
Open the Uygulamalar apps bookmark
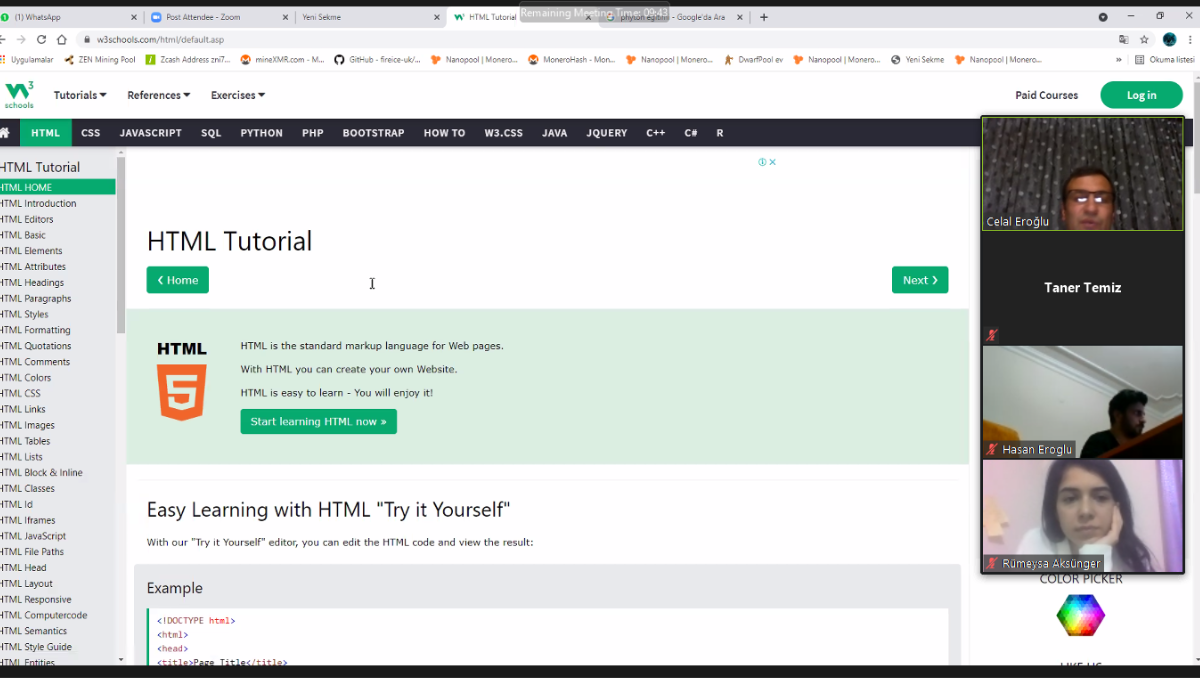pos(27,60)
